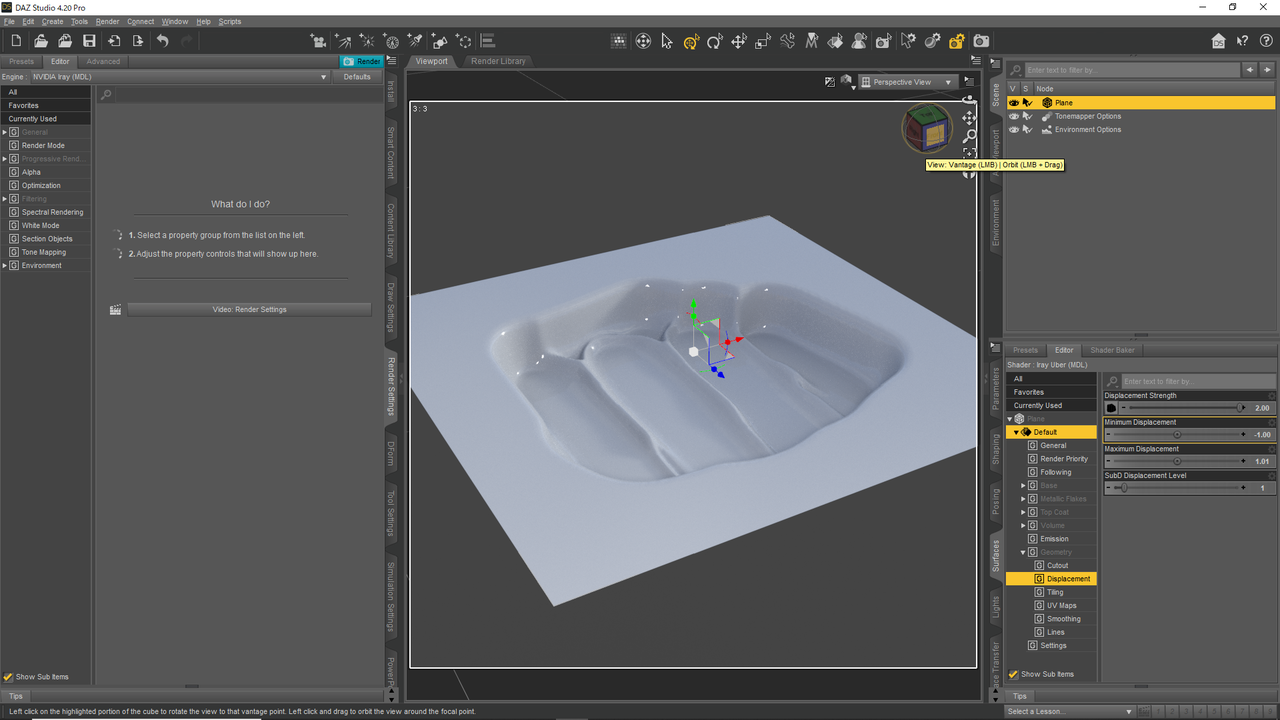This screenshot has width=1280, height=720.
Task: Click the Surface Selection tool icon
Action: click(837, 41)
